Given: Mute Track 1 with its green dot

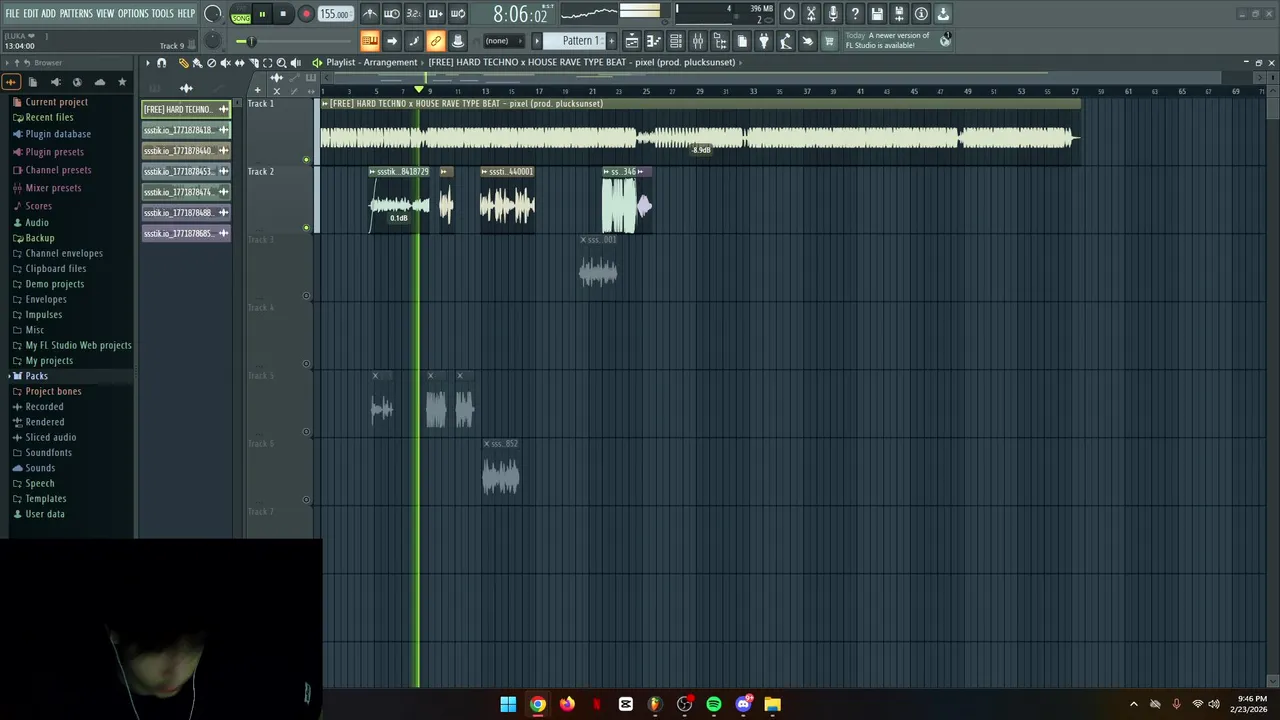Looking at the screenshot, I should (306, 159).
